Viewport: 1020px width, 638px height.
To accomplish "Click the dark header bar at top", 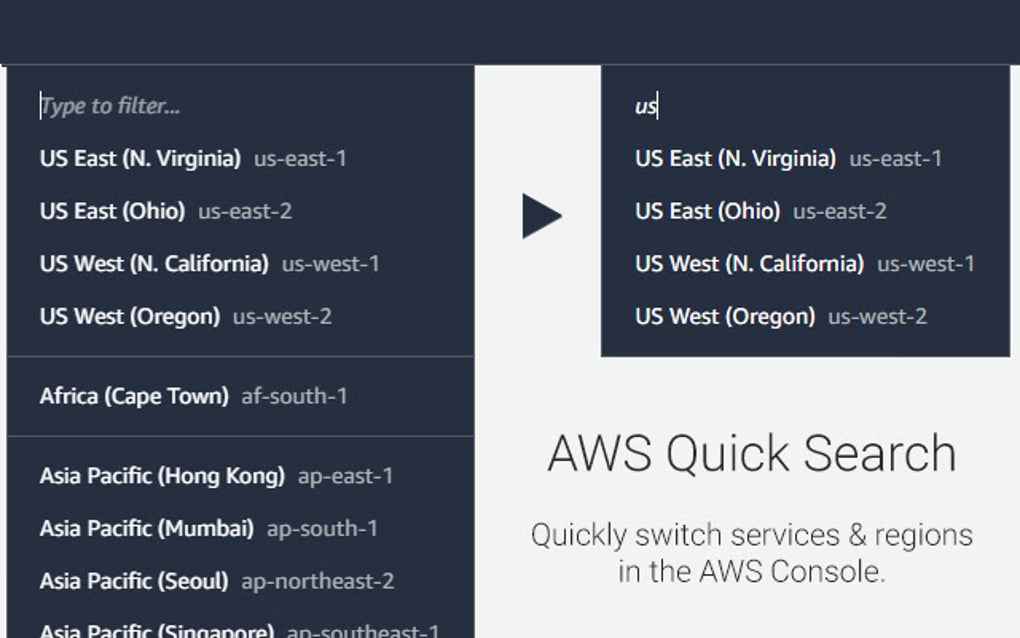I will click(510, 32).
